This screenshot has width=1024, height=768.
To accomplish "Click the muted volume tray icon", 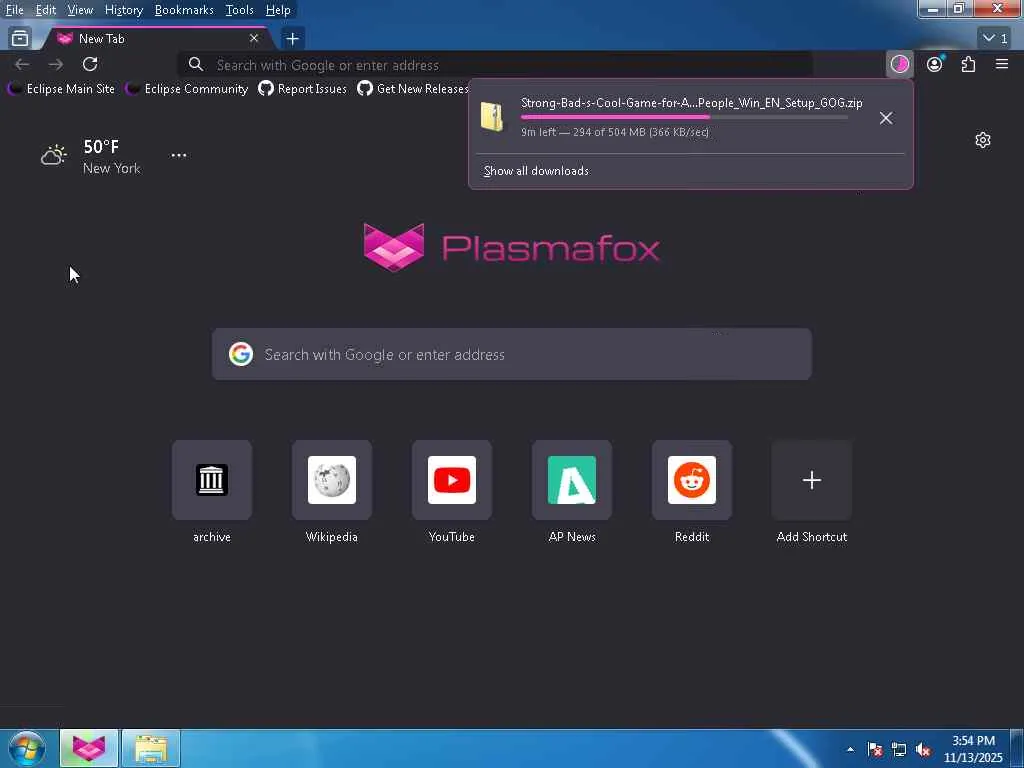I will tap(923, 749).
